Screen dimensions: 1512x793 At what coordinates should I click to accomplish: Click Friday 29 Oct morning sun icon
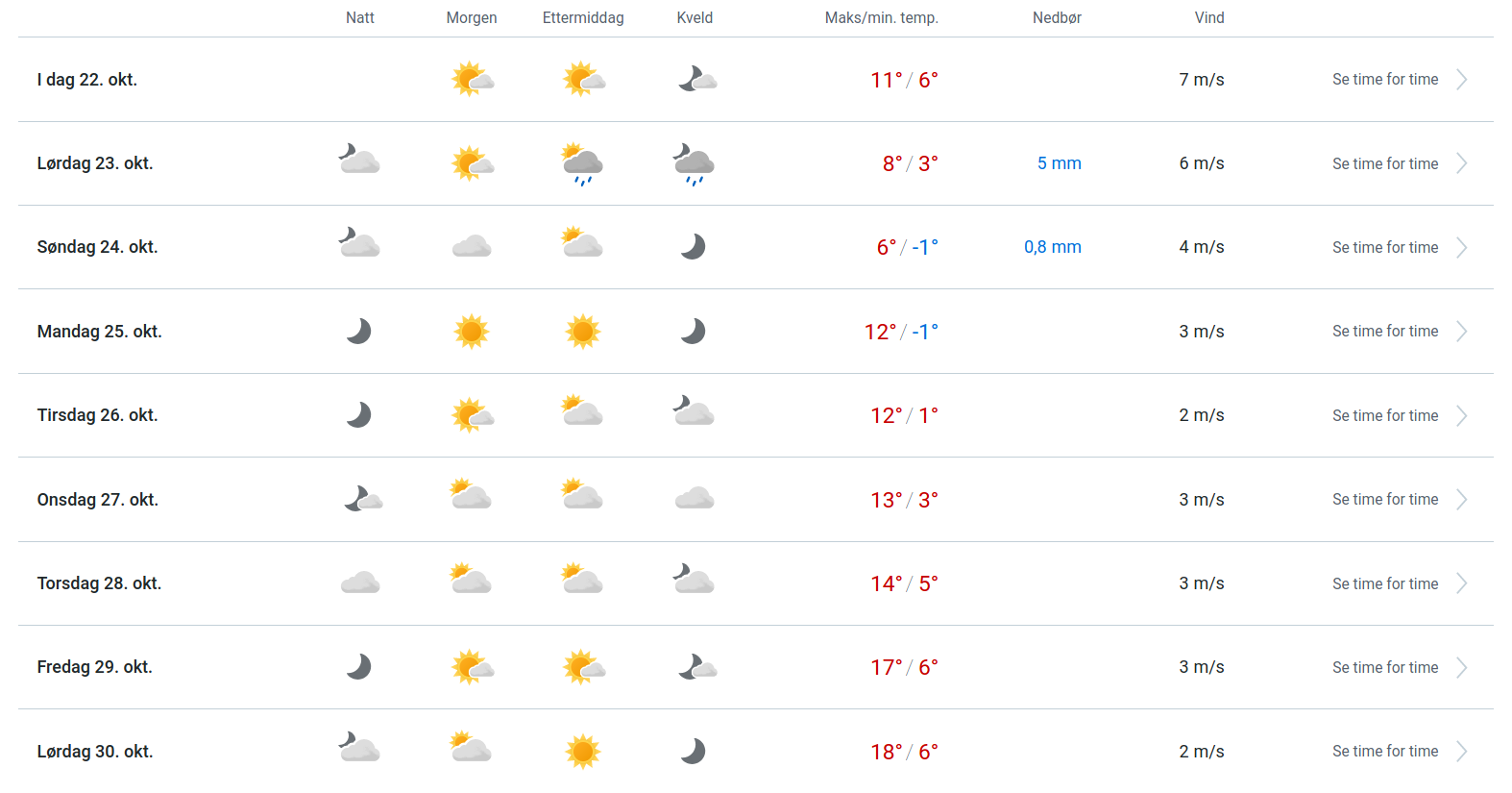[472, 667]
